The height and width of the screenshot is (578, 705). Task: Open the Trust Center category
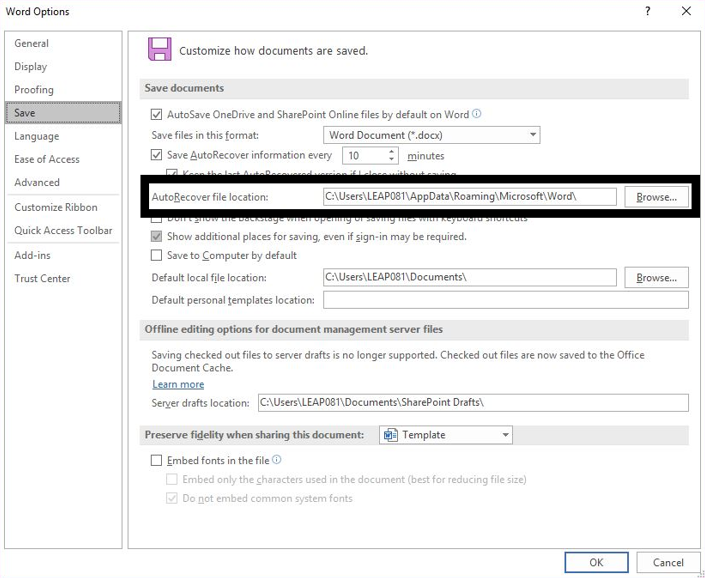pos(42,278)
